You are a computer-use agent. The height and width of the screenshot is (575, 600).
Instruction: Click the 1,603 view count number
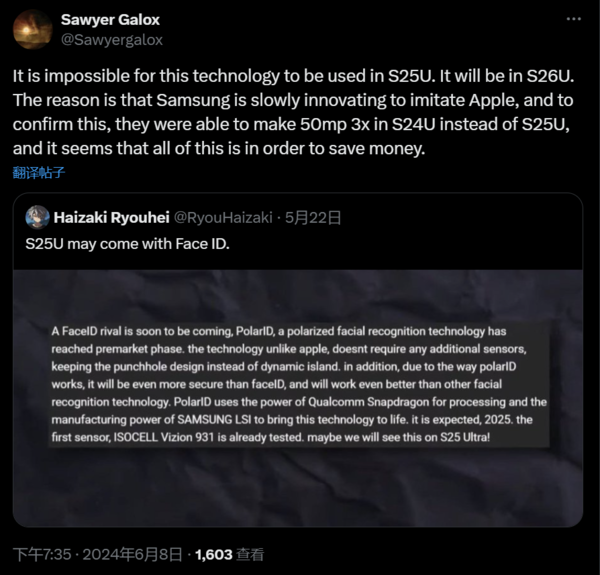[214, 553]
